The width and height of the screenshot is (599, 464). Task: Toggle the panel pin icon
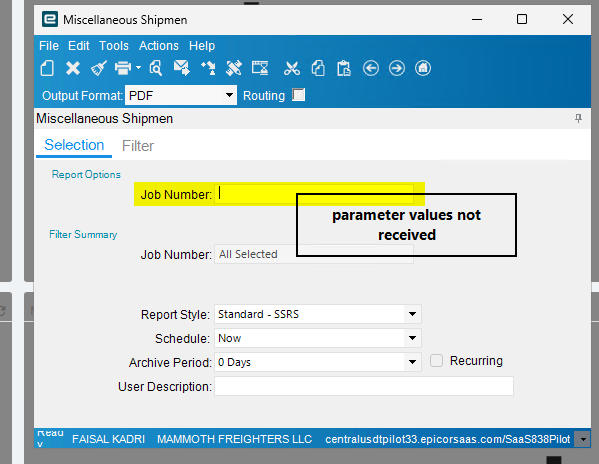[578, 118]
